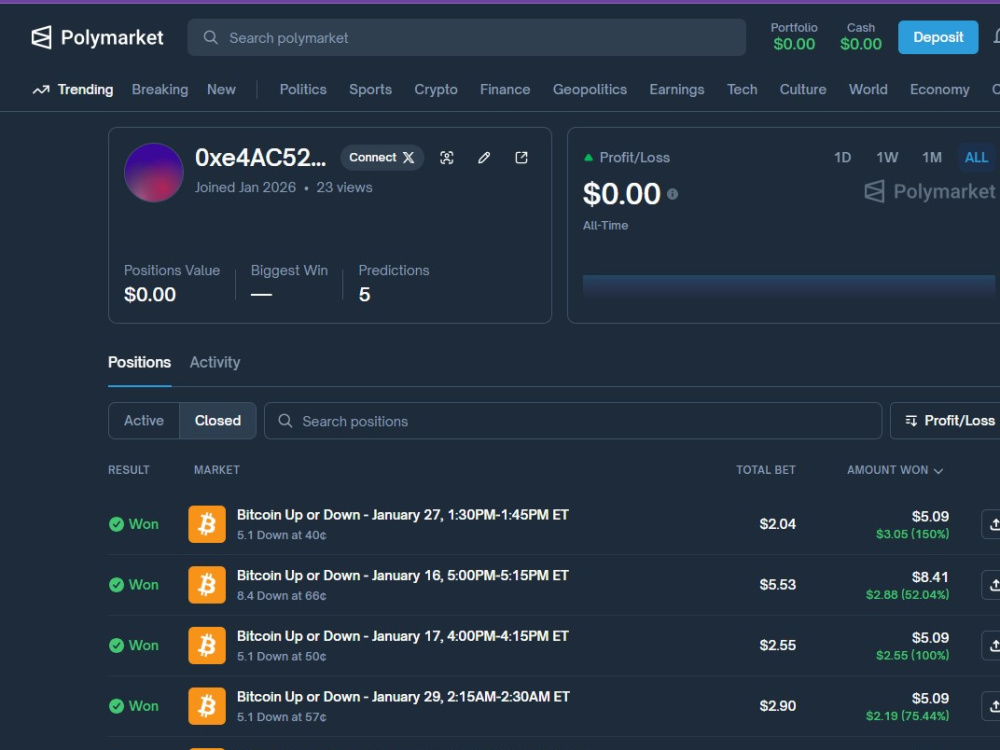The height and width of the screenshot is (750, 1000).
Task: Click the '$3.05 (150%)' profit value
Action: 913,534
